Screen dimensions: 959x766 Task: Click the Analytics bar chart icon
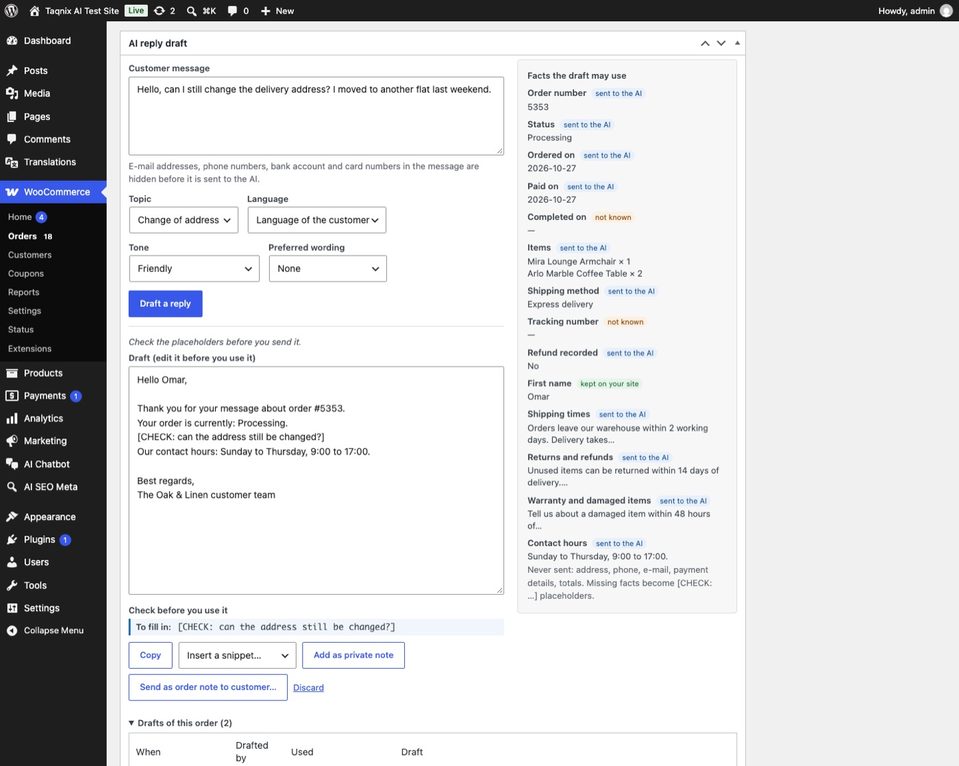pyautogui.click(x=12, y=418)
